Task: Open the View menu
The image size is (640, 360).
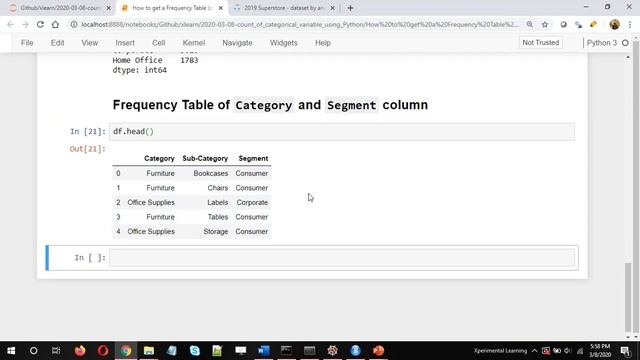Action: pyautogui.click(x=89, y=43)
